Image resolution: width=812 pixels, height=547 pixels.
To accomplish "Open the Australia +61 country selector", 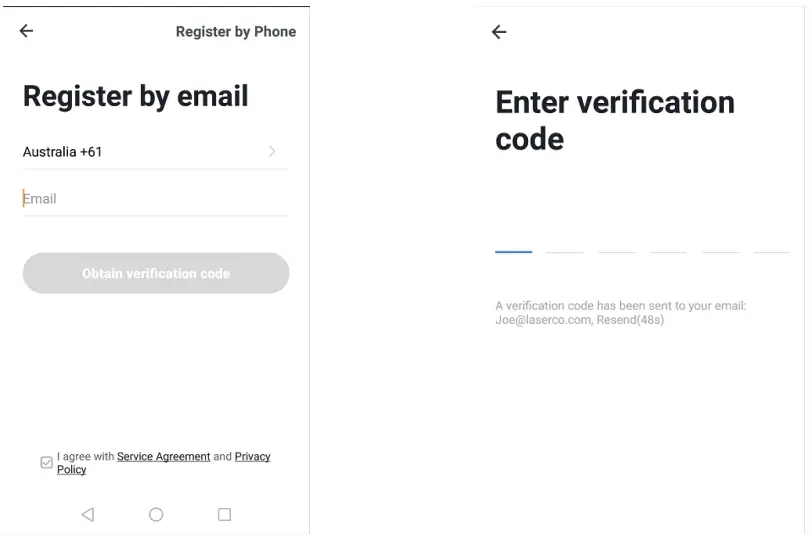I will pyautogui.click(x=63, y=152).
